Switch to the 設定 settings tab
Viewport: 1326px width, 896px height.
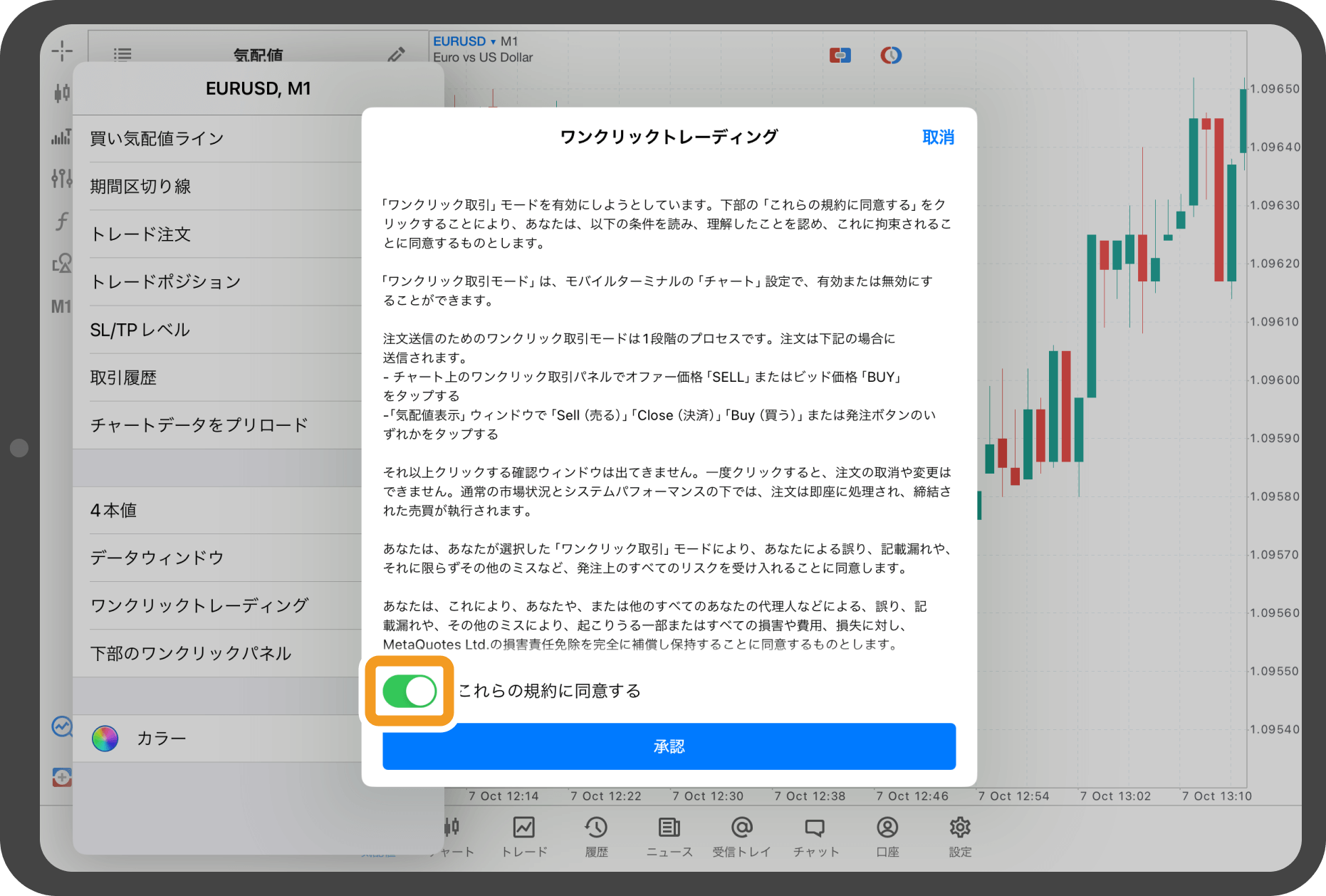click(x=960, y=837)
